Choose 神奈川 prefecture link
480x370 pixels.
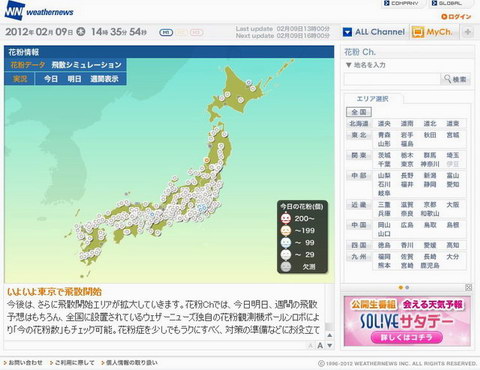[430, 164]
